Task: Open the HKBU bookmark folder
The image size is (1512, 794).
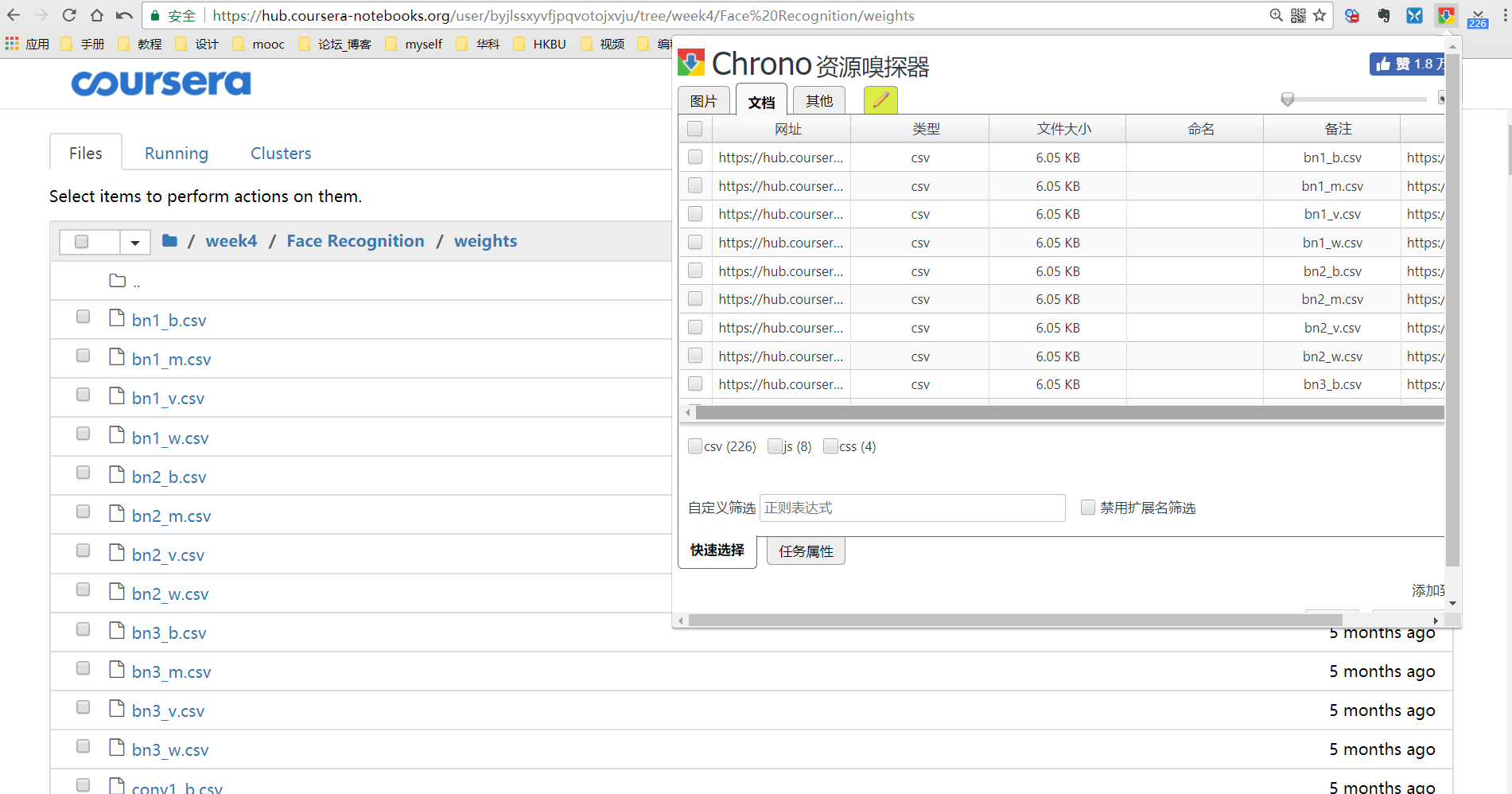Action: pyautogui.click(x=540, y=44)
